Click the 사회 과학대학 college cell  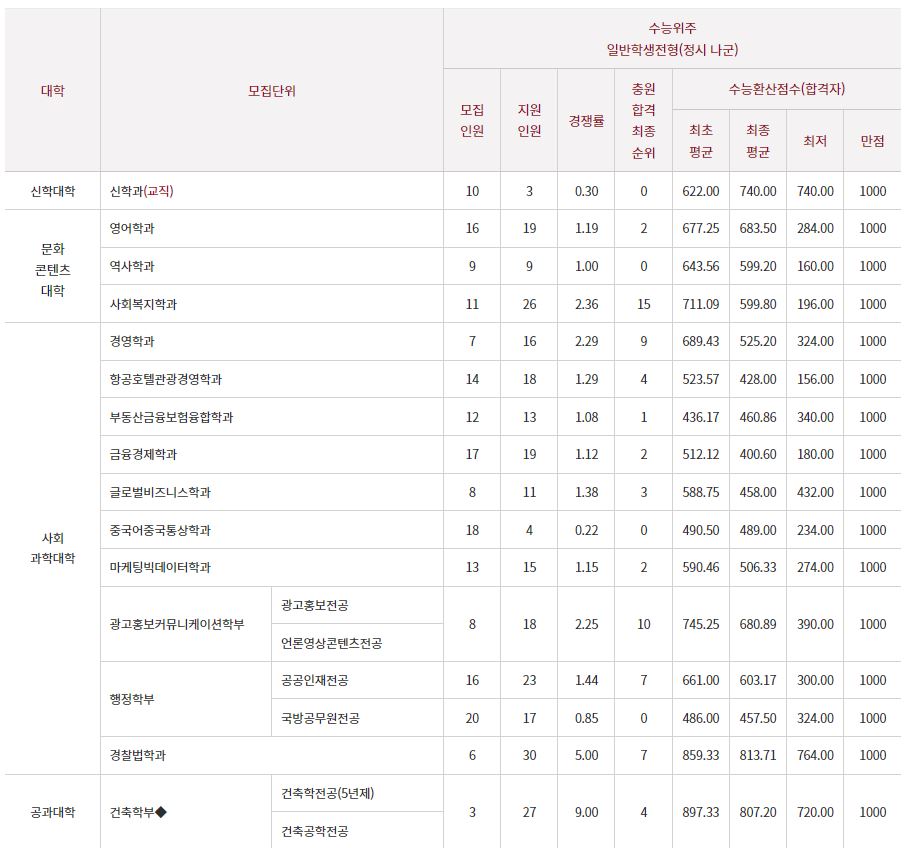(x=52, y=548)
